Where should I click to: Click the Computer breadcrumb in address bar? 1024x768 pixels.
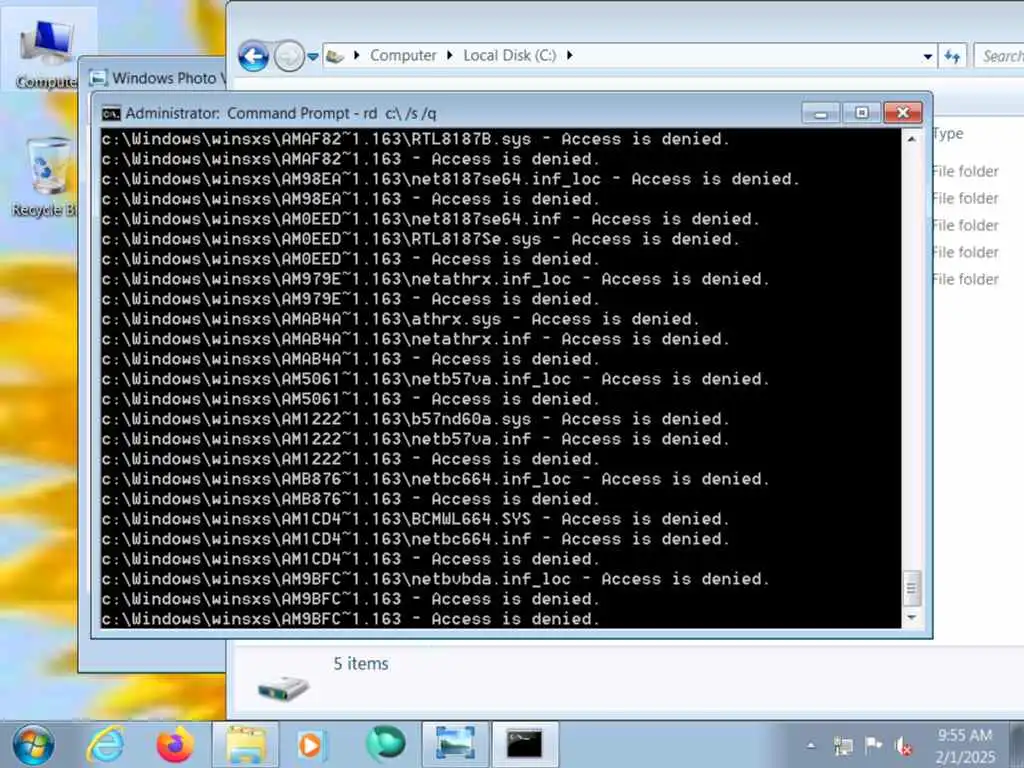click(403, 56)
